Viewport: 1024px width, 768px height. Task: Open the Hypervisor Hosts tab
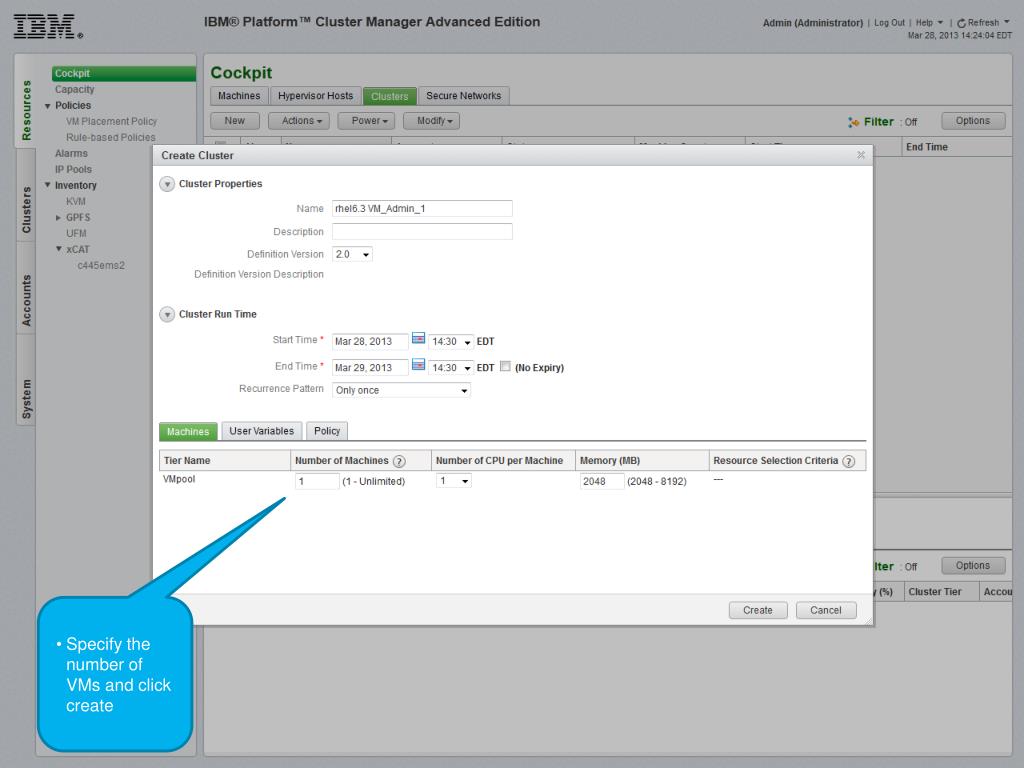[x=315, y=96]
